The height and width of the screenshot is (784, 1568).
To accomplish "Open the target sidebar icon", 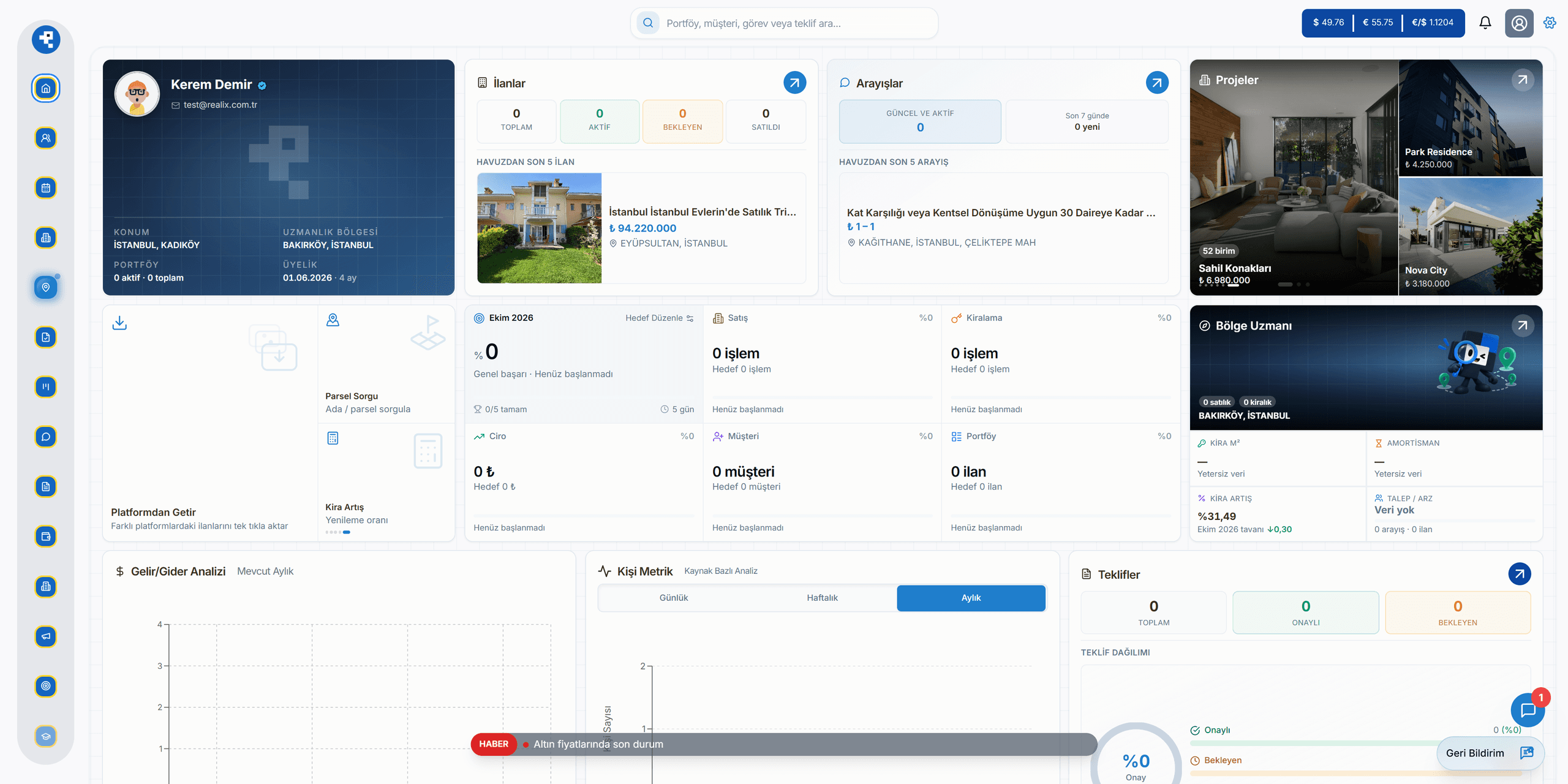I will click(x=46, y=686).
